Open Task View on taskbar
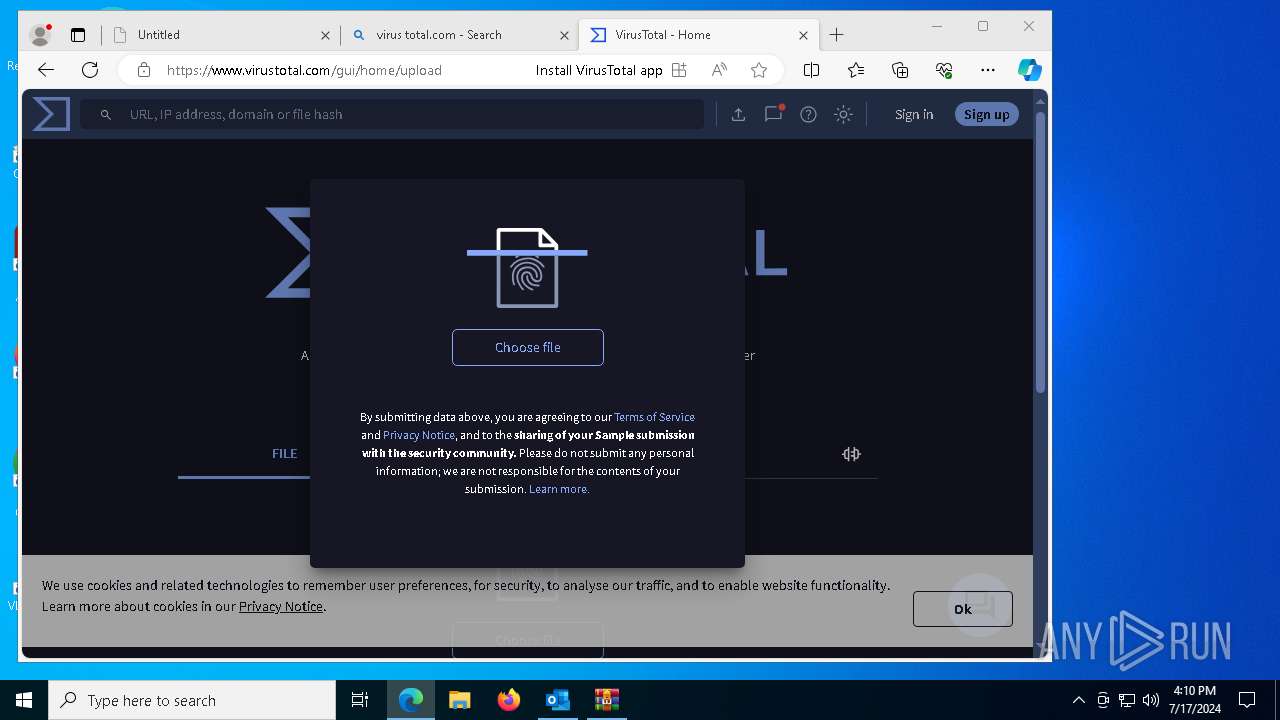1280x720 pixels. click(x=360, y=700)
